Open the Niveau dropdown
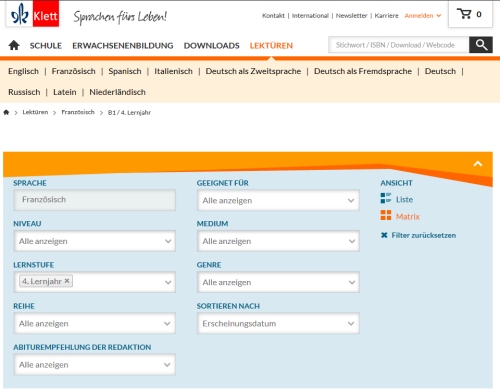500x391 pixels. pyautogui.click(x=94, y=241)
